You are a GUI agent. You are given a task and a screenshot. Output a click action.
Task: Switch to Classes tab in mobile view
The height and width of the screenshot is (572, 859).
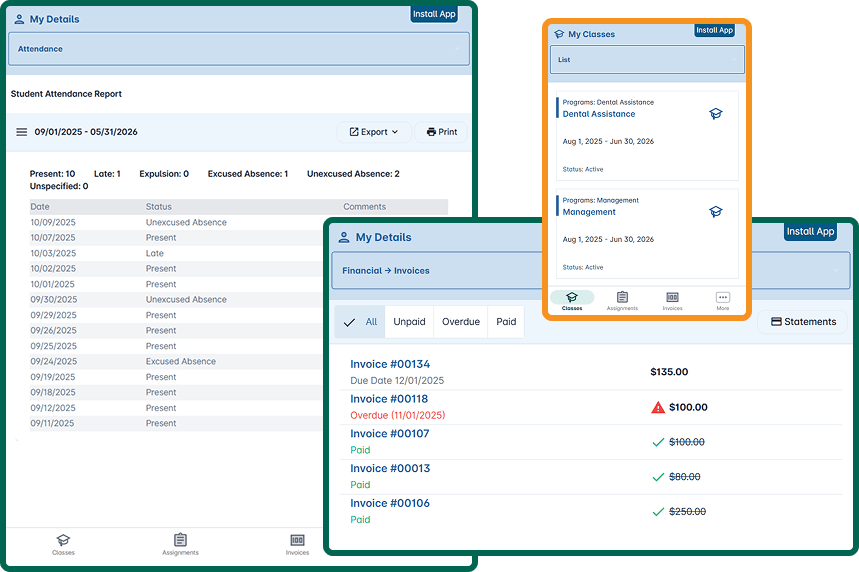(x=572, y=301)
